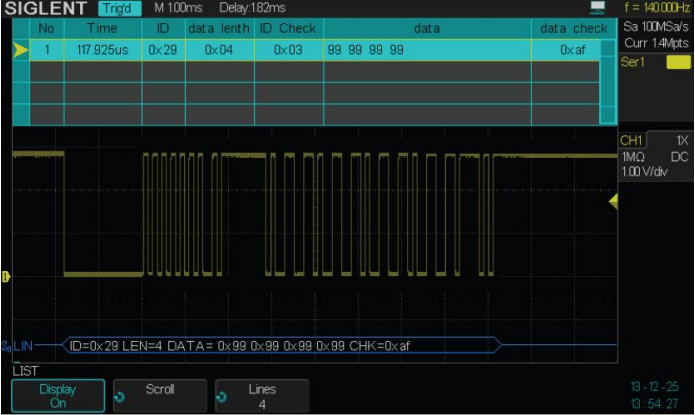Click the LIST menu title

click(x=25, y=371)
